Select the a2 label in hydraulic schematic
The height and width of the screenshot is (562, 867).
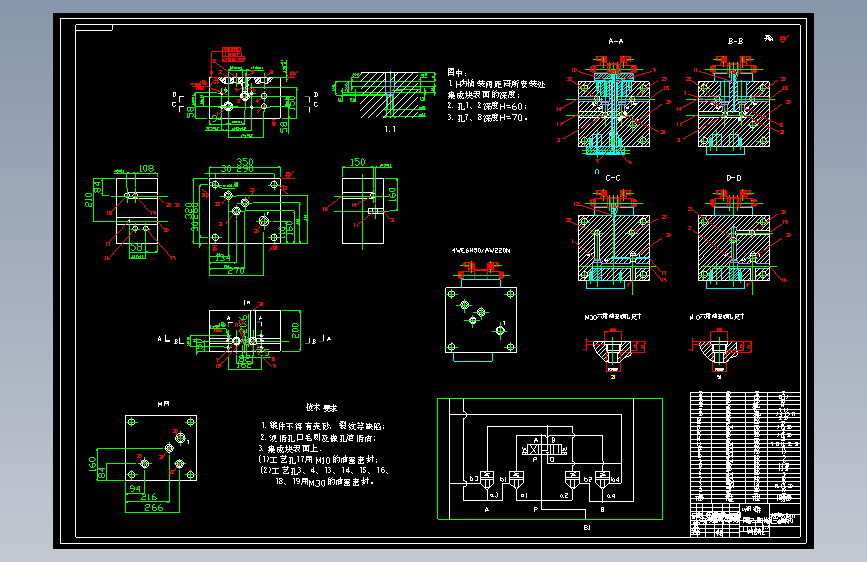[563, 496]
